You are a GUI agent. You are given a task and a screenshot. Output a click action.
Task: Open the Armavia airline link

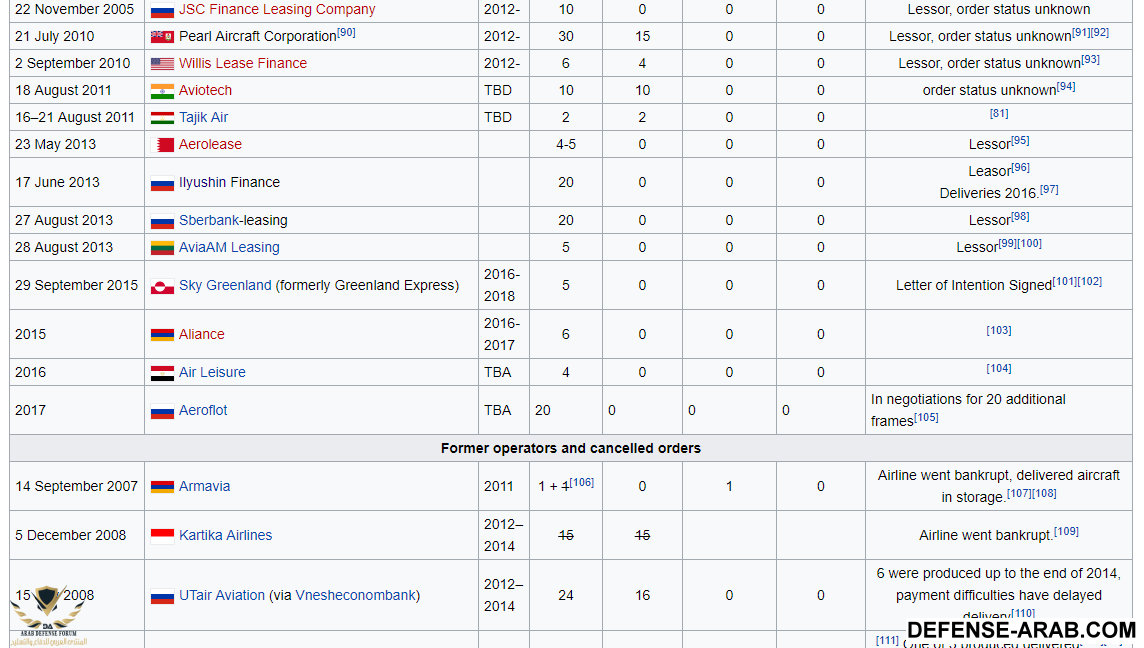tap(204, 487)
